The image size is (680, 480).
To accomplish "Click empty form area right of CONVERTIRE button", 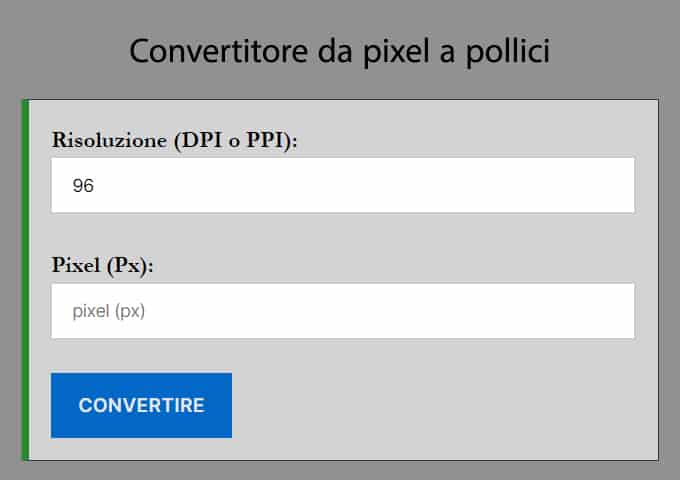I will point(440,405).
